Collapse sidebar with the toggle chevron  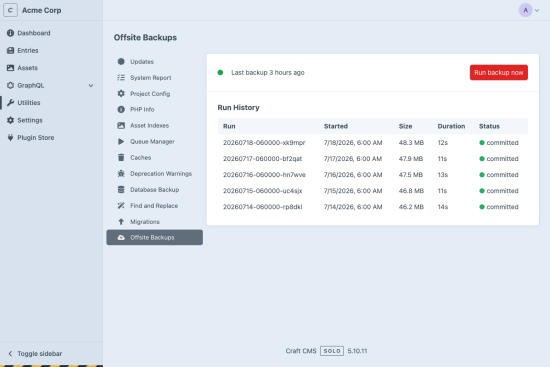click(10, 354)
